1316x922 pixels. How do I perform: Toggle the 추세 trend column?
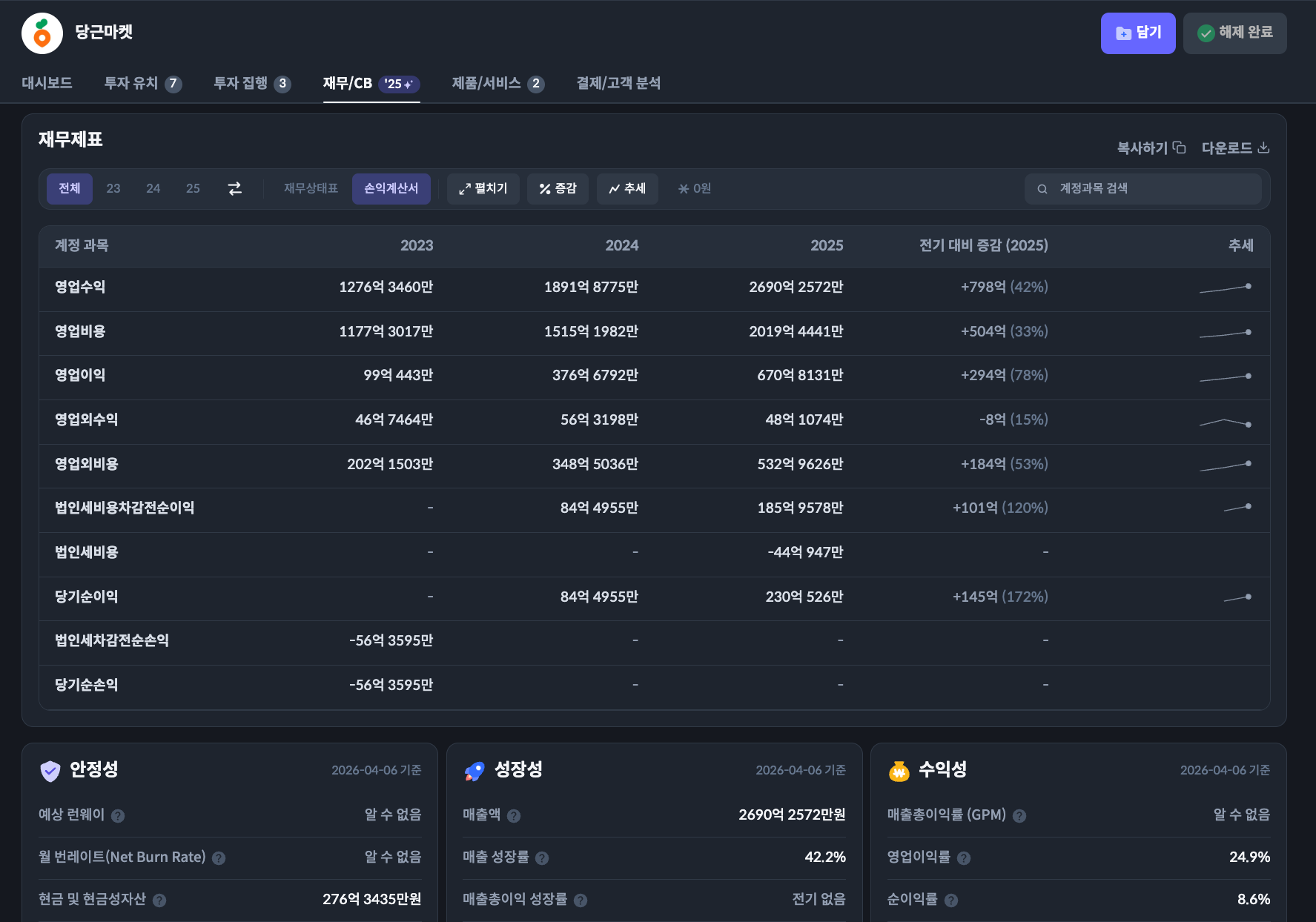[627, 189]
